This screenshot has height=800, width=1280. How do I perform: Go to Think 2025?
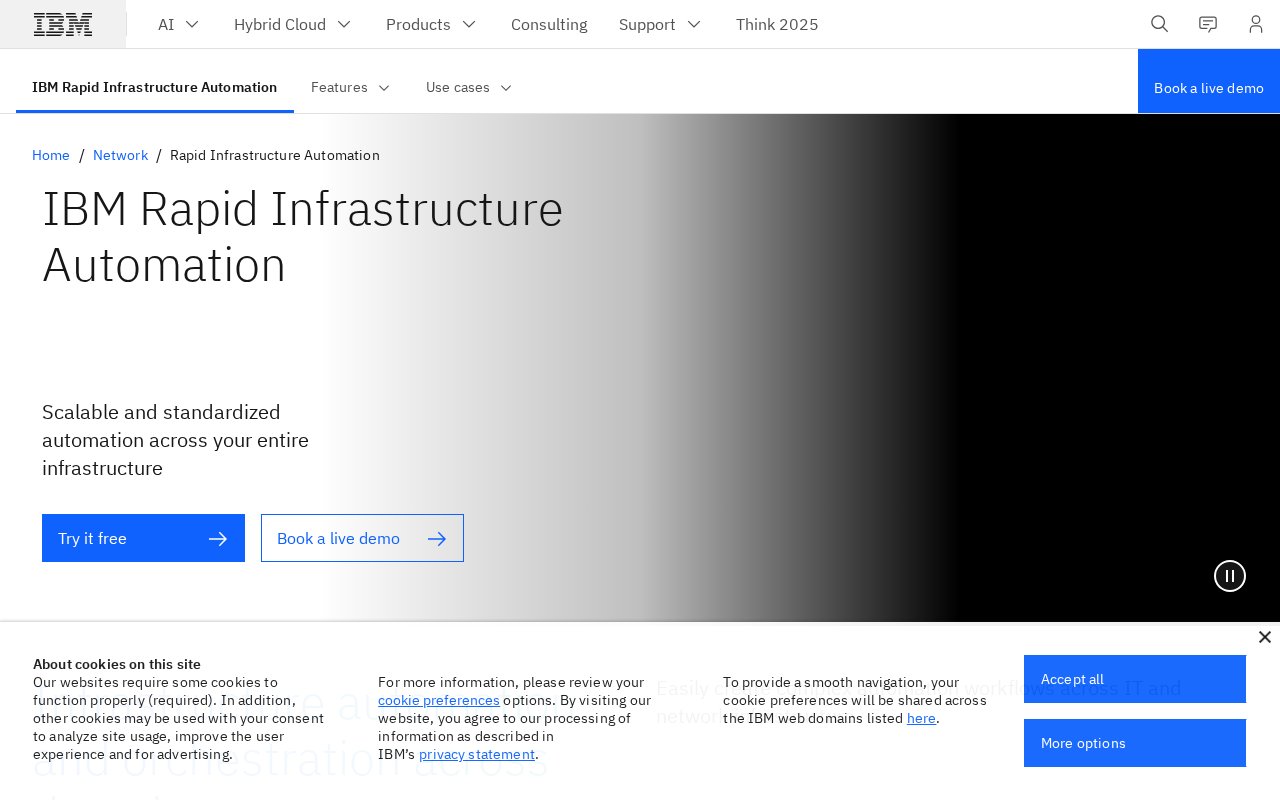pos(777,24)
